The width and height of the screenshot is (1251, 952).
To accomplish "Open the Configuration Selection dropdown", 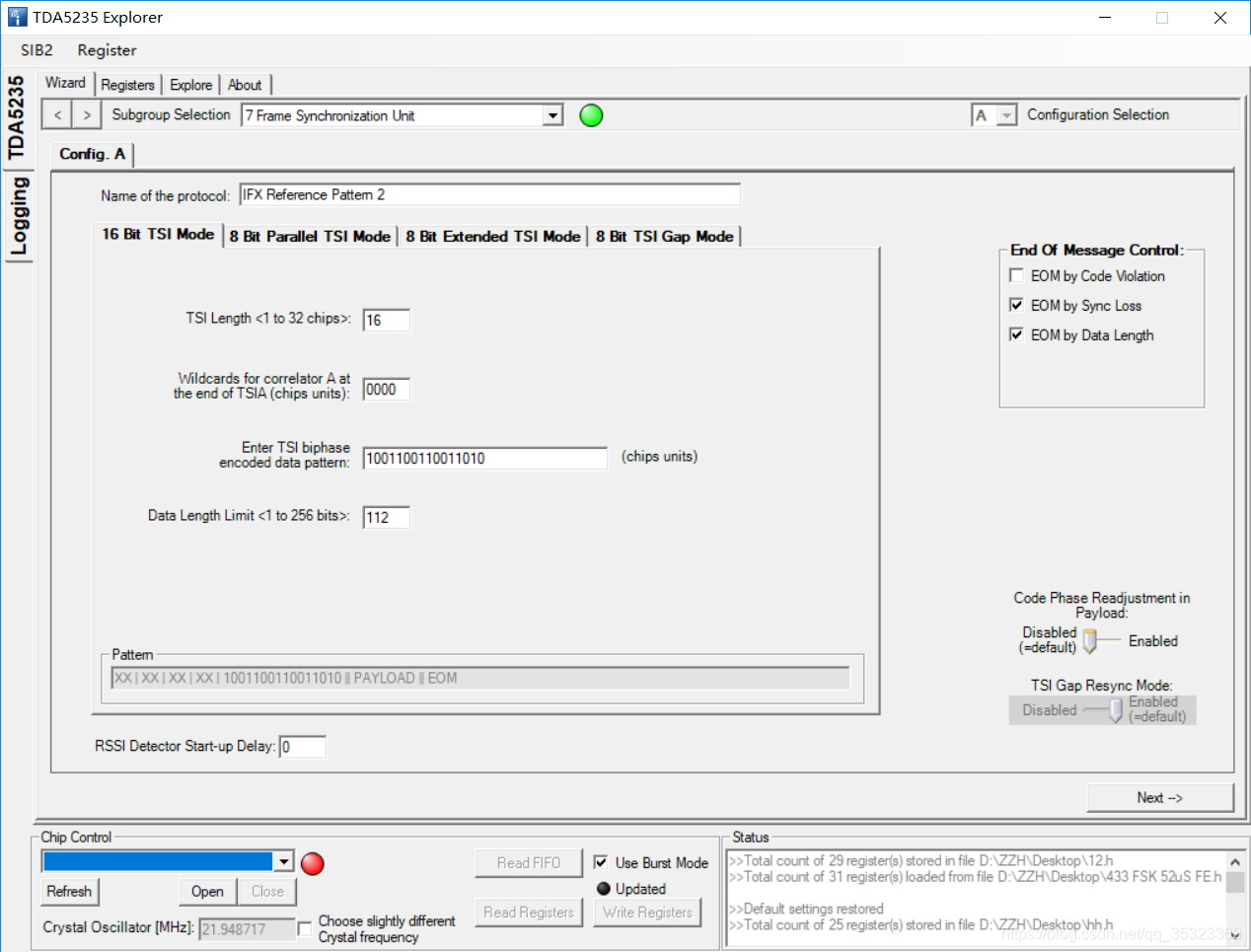I will (1006, 115).
